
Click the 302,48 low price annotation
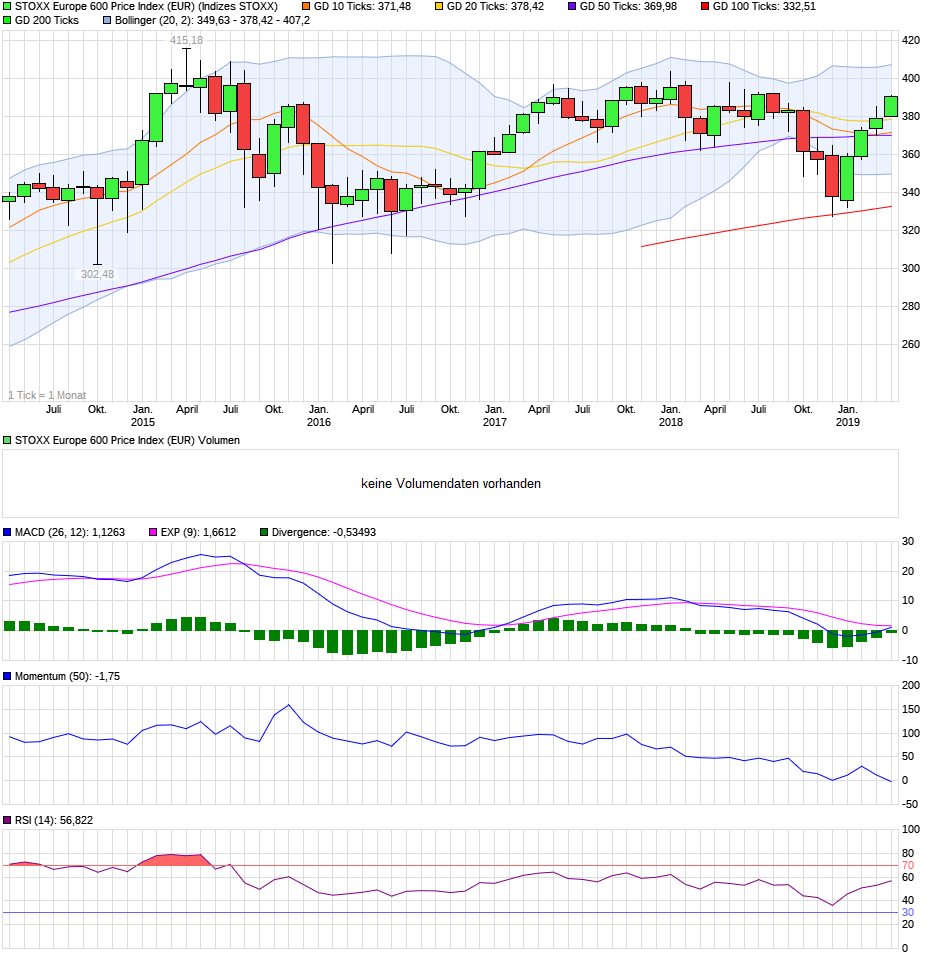97,274
